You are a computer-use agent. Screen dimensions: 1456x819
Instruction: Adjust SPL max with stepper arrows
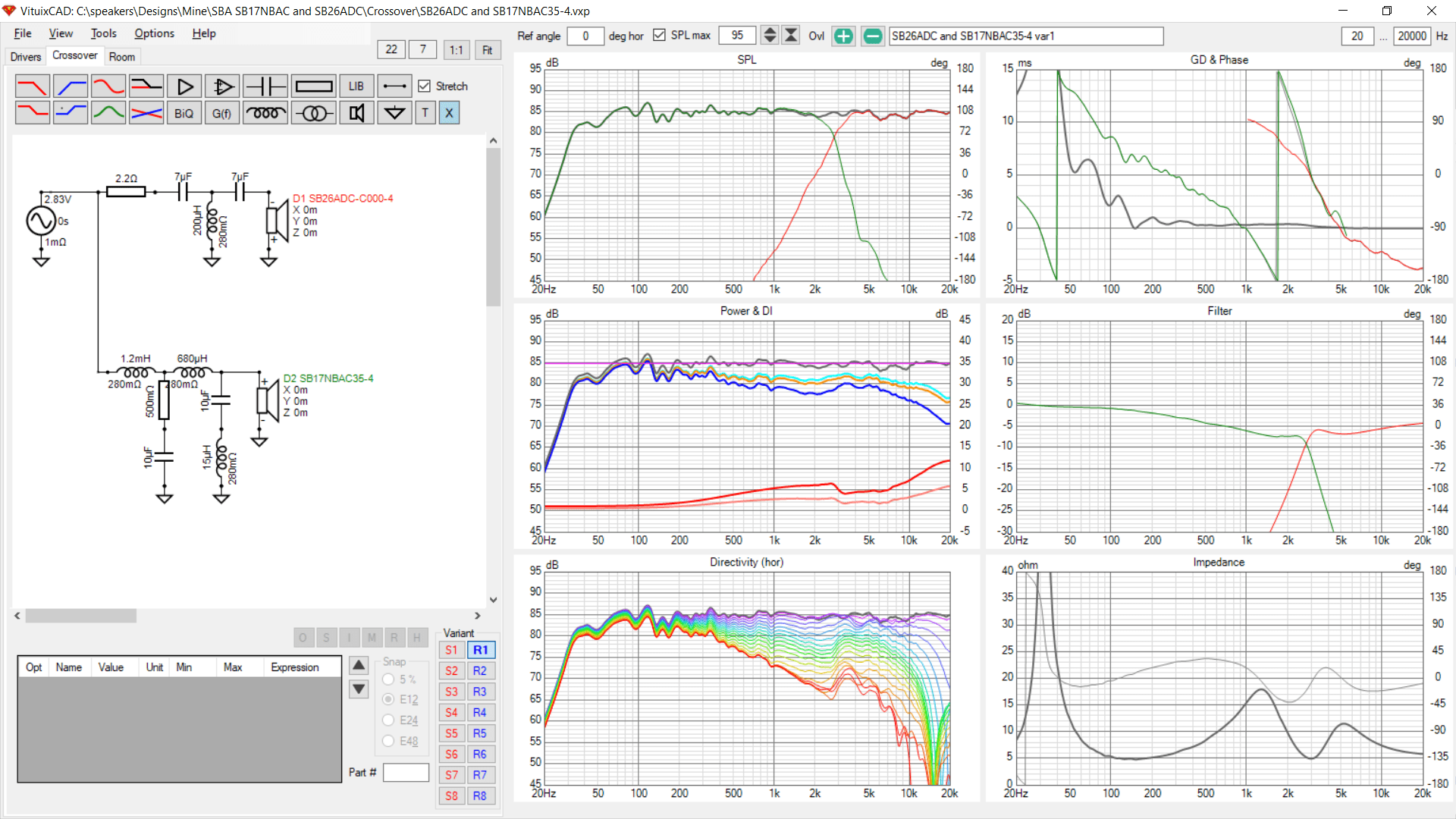pyautogui.click(x=770, y=36)
